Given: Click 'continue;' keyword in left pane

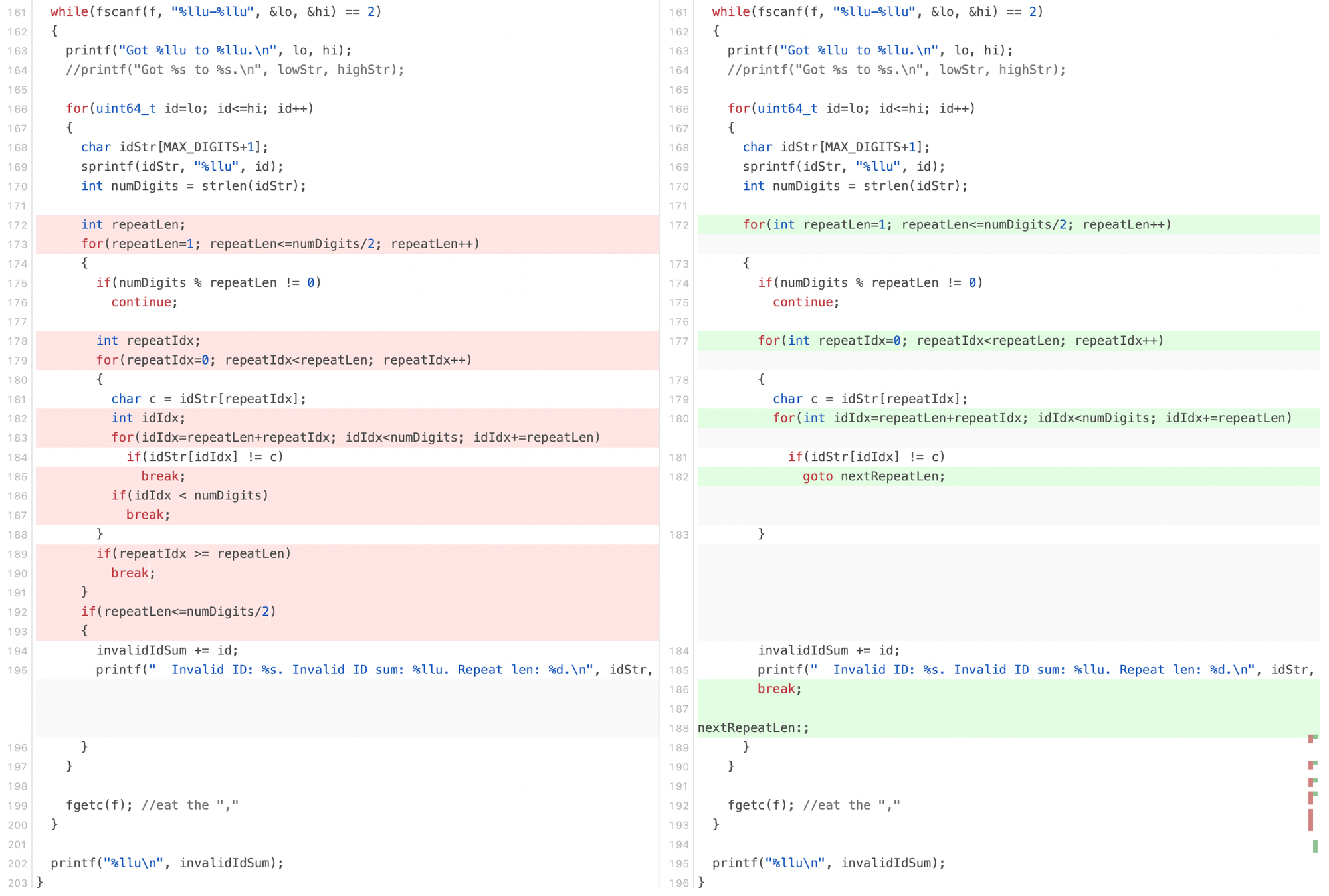Looking at the screenshot, I should pyautogui.click(x=144, y=302).
